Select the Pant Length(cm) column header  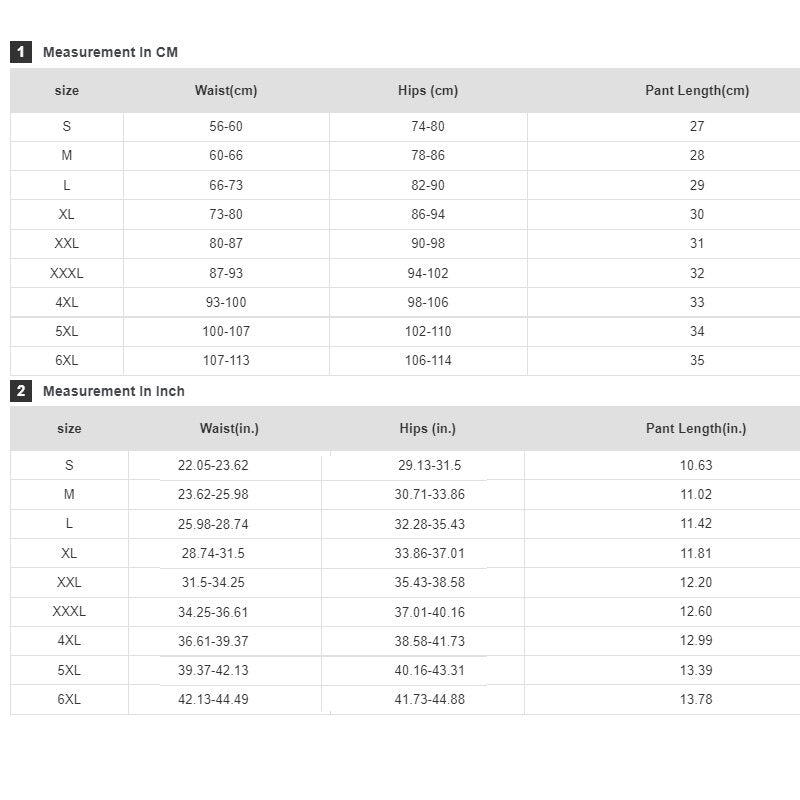[x=697, y=91]
